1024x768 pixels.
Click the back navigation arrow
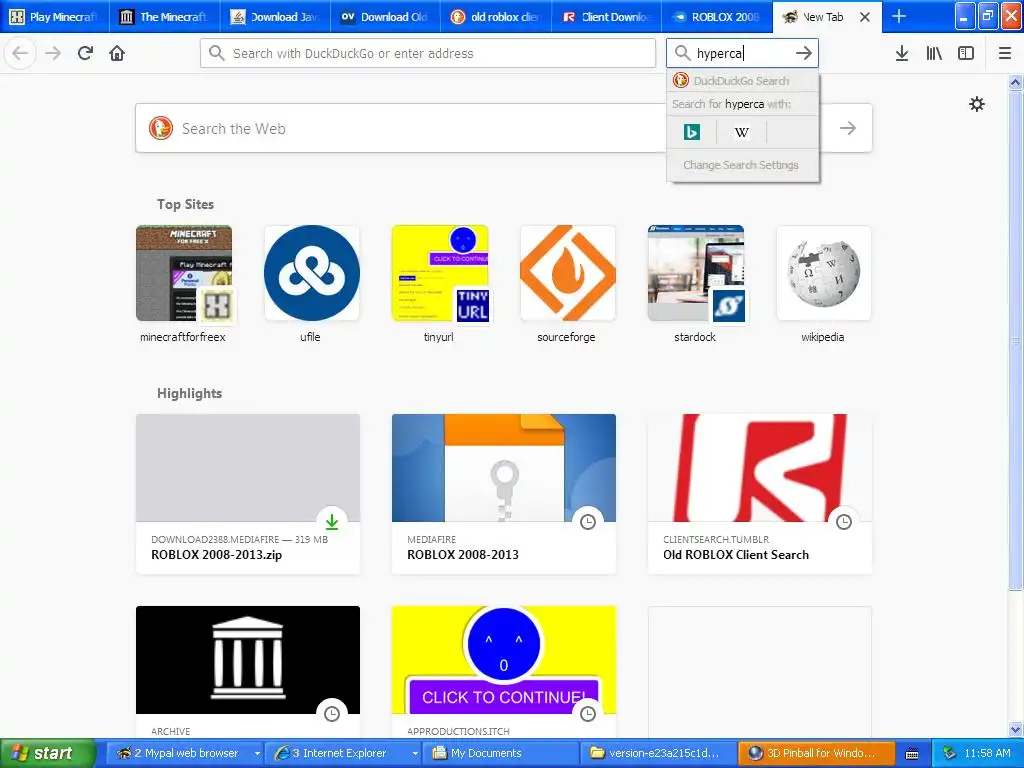click(20, 53)
